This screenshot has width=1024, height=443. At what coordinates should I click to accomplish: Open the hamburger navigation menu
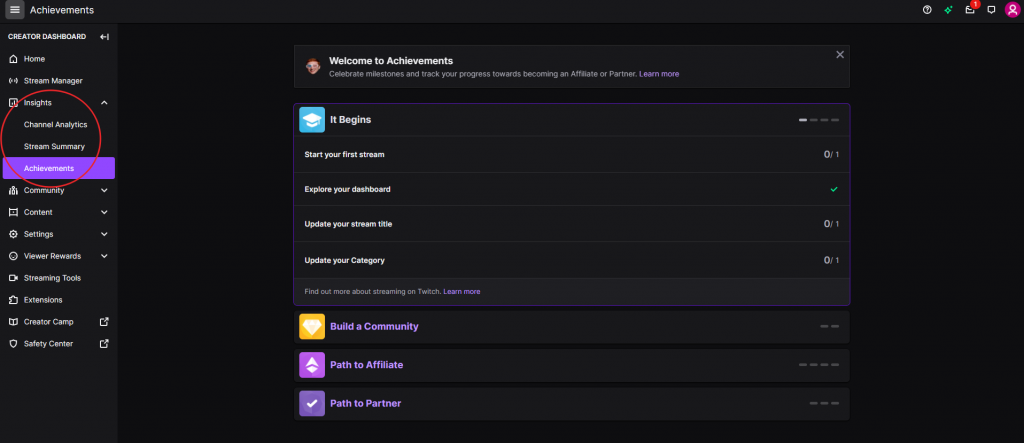coord(15,10)
